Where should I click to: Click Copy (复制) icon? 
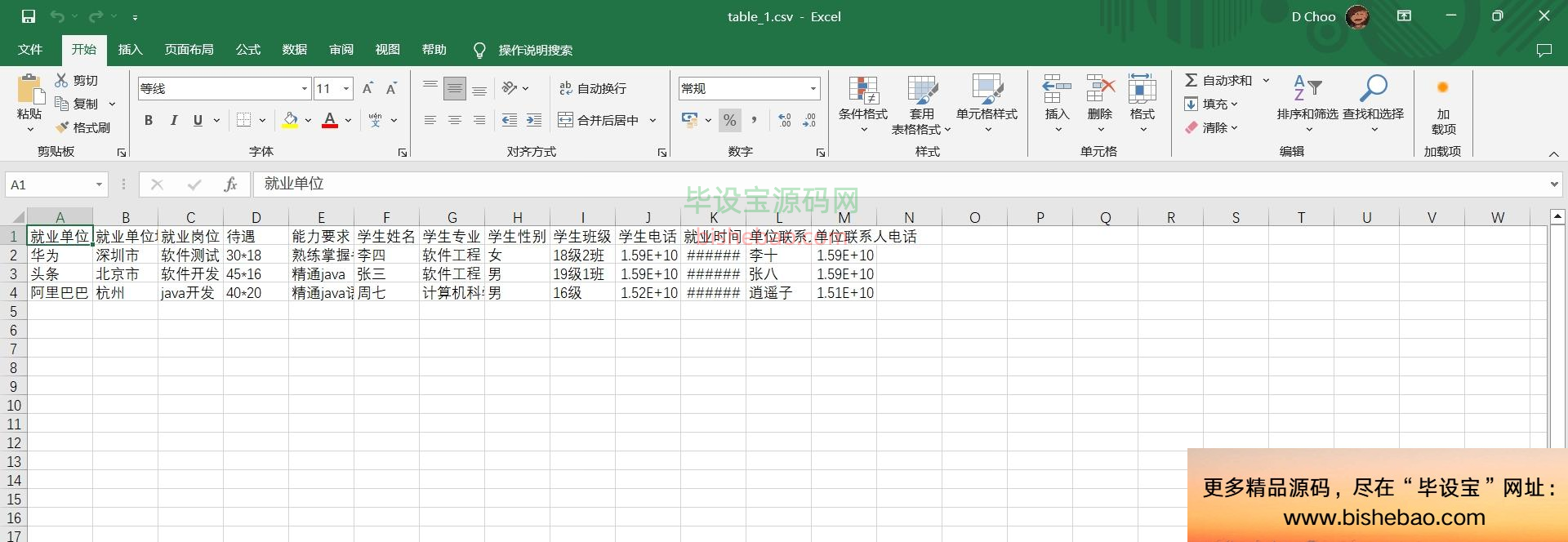[x=61, y=104]
